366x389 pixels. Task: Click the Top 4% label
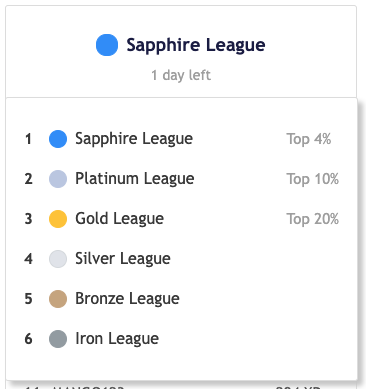309,139
